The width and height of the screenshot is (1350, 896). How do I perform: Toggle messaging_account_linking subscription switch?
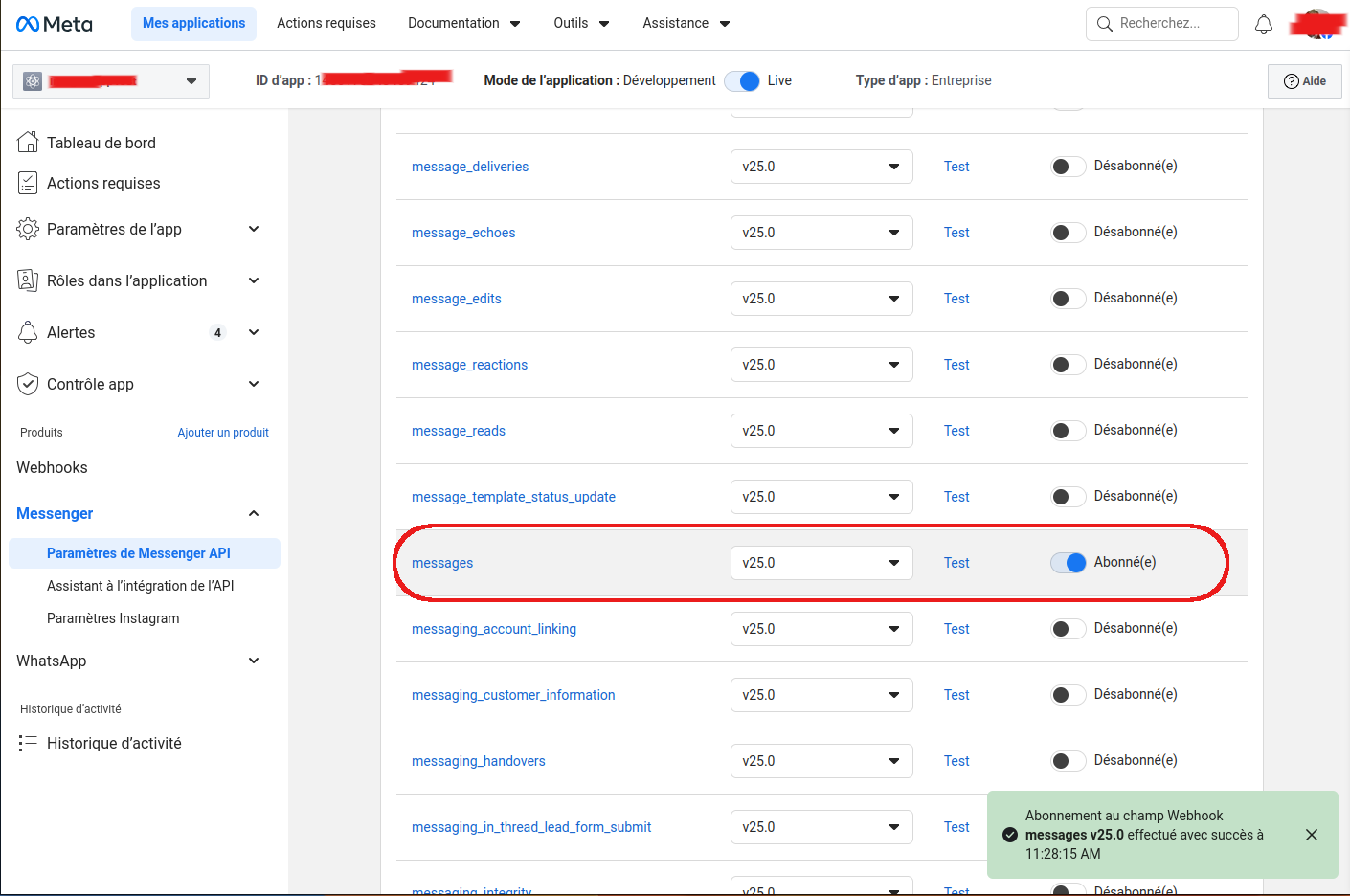click(1069, 629)
